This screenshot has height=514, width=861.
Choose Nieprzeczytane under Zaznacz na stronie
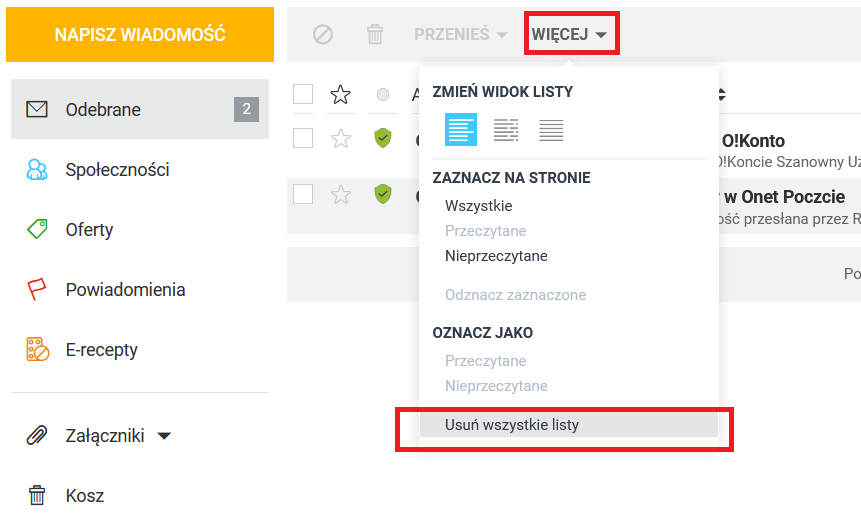(496, 256)
